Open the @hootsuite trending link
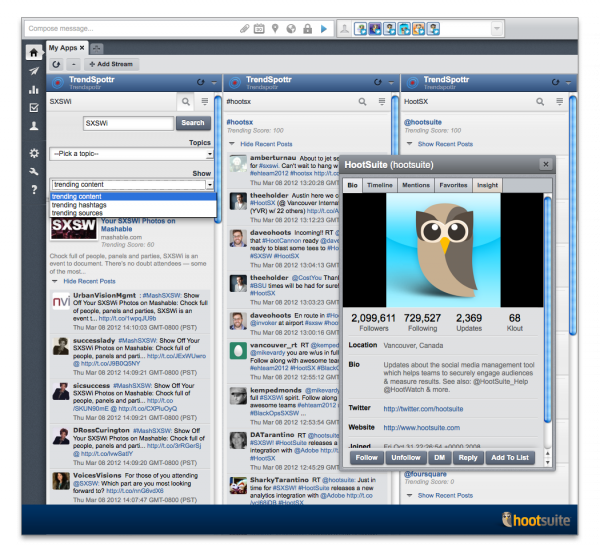 (423, 122)
